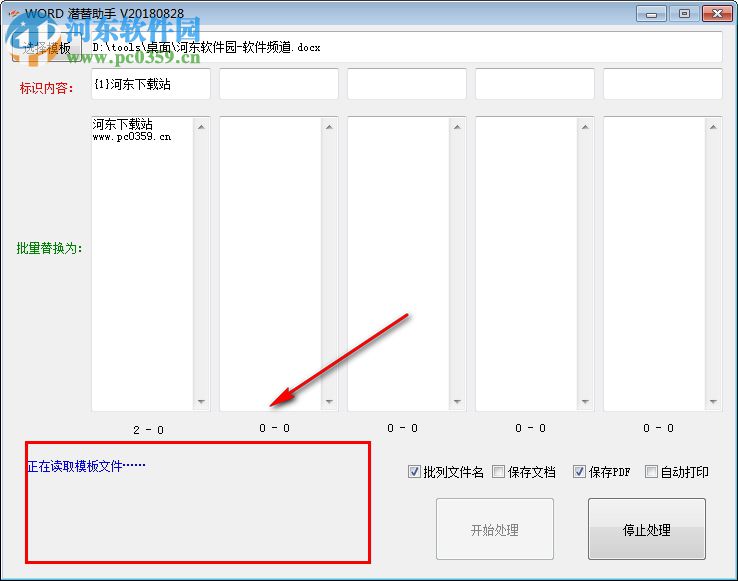Close the WORD 潜替助手 window
Viewport: 738px width, 581px height.
(717, 14)
